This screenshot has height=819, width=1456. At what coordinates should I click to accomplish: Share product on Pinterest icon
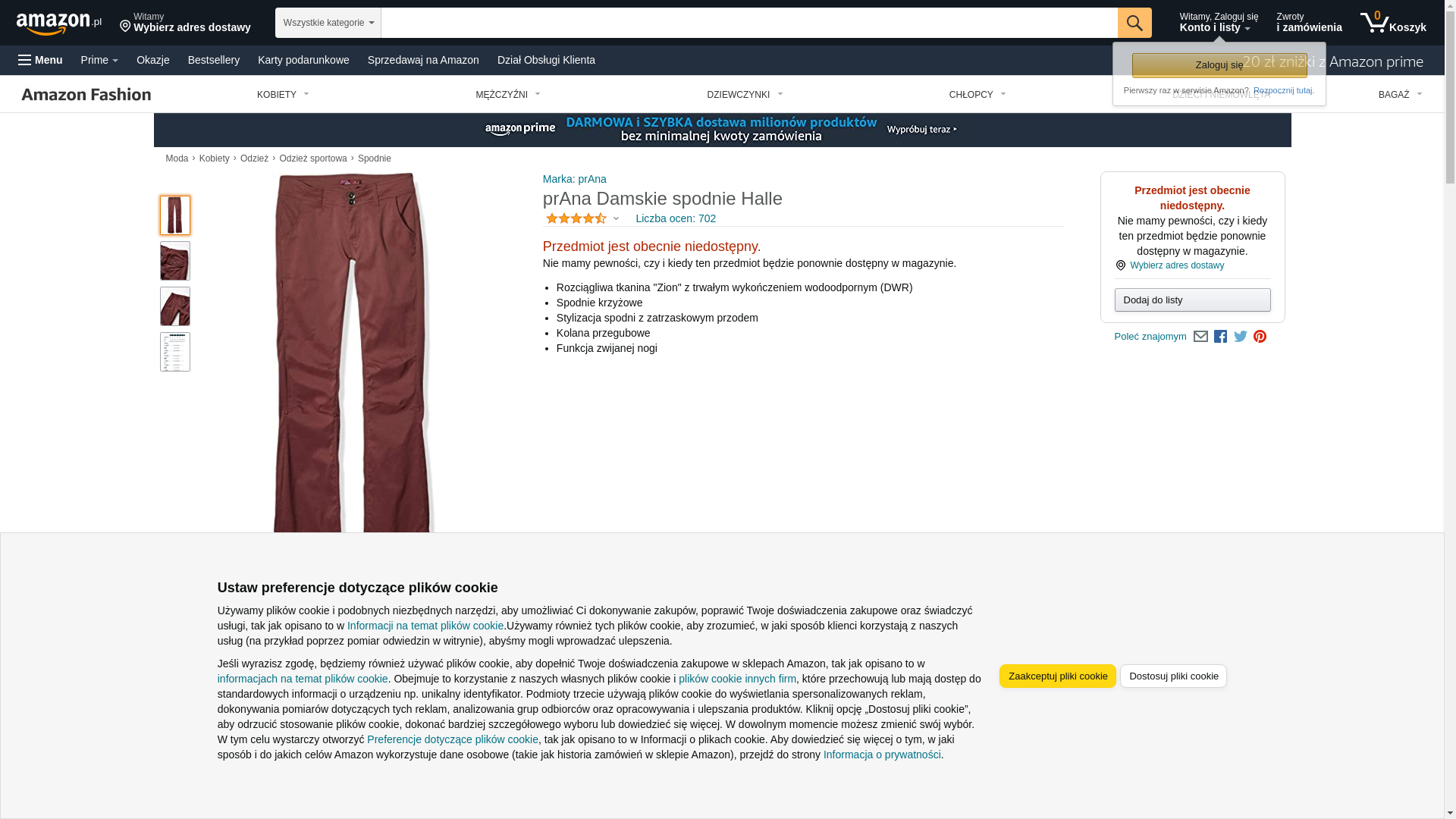click(1260, 337)
